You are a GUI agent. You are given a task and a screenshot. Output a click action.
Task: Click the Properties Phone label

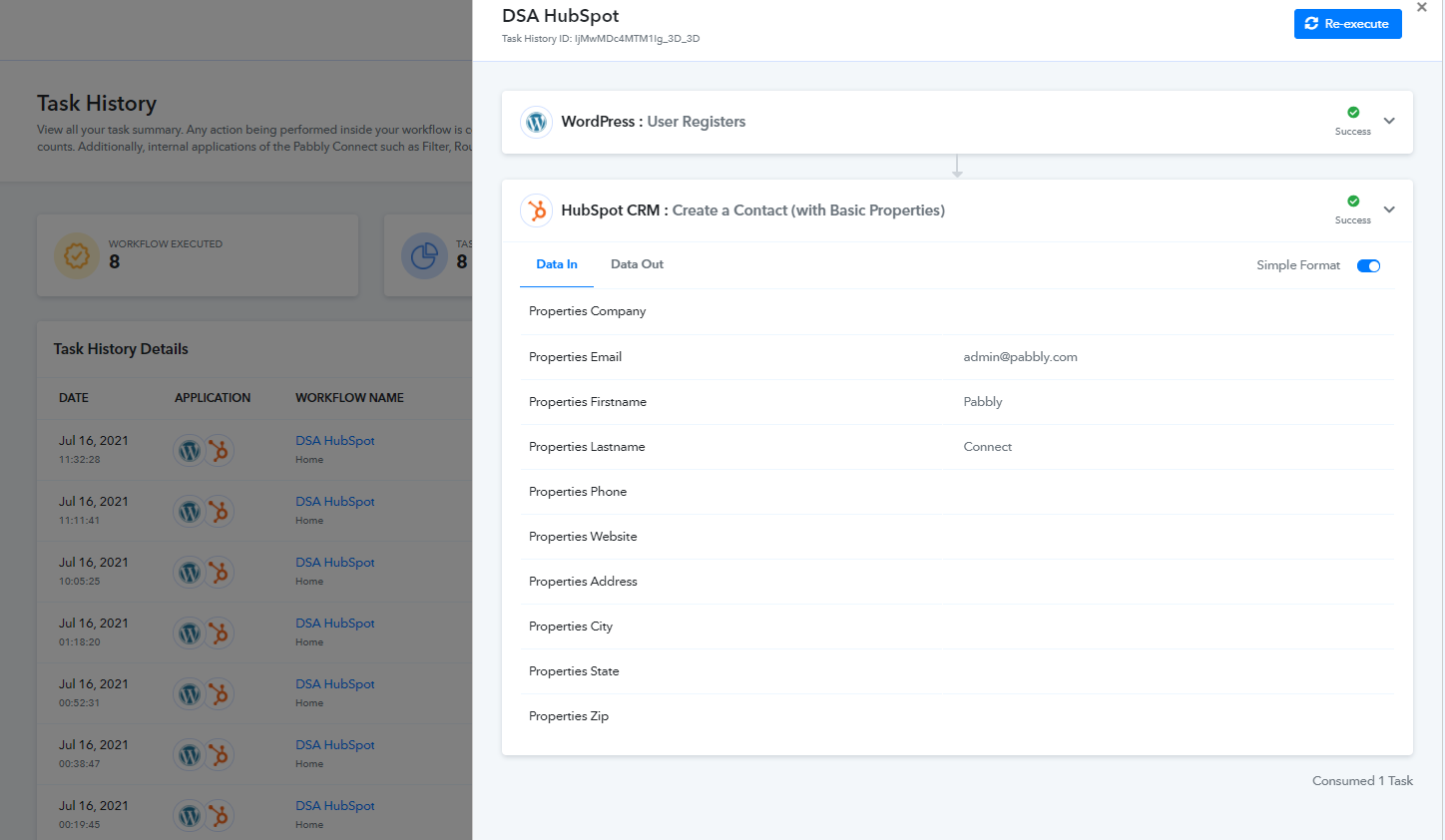pos(578,492)
